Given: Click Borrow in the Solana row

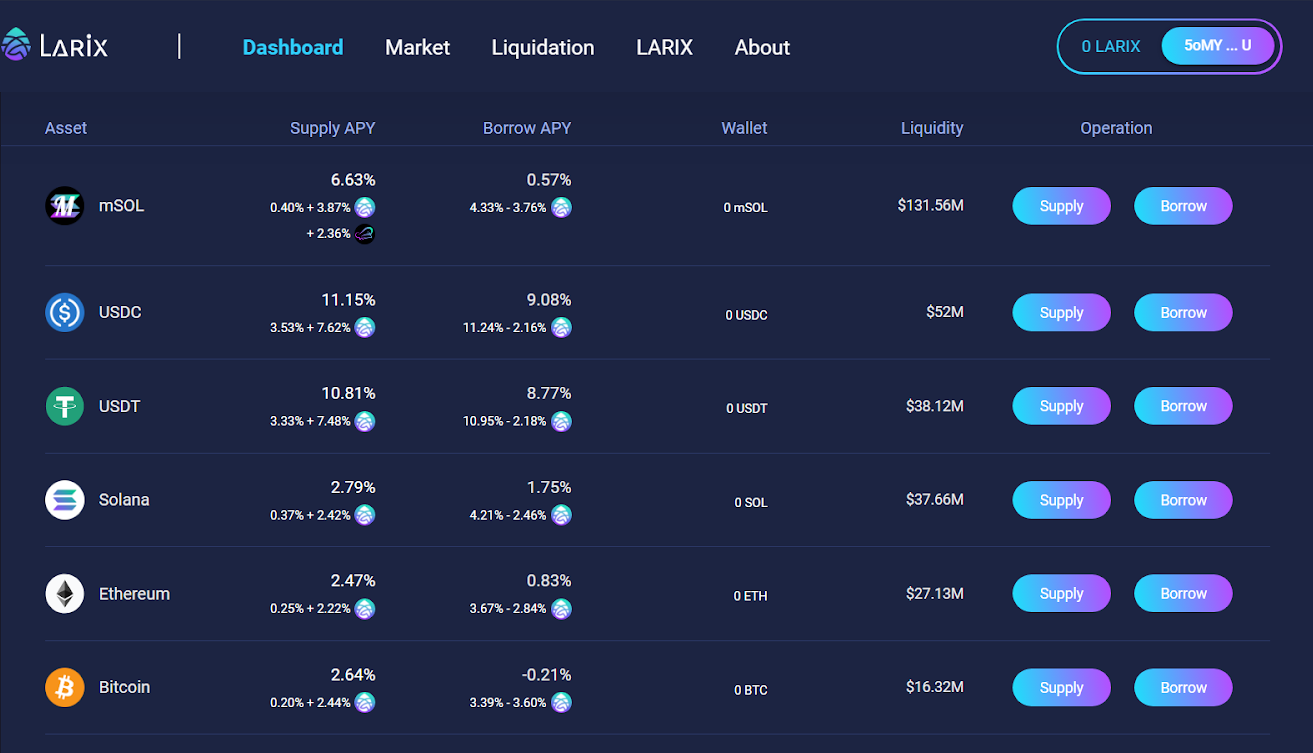Looking at the screenshot, I should tap(1183, 500).
